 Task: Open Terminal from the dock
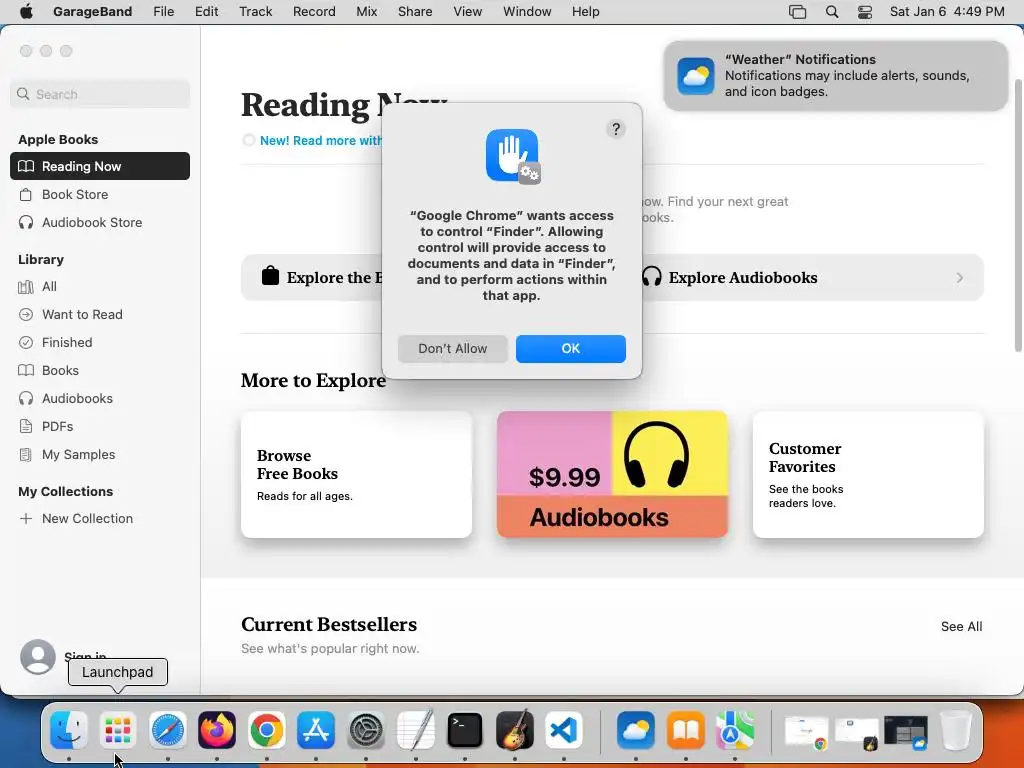(465, 729)
